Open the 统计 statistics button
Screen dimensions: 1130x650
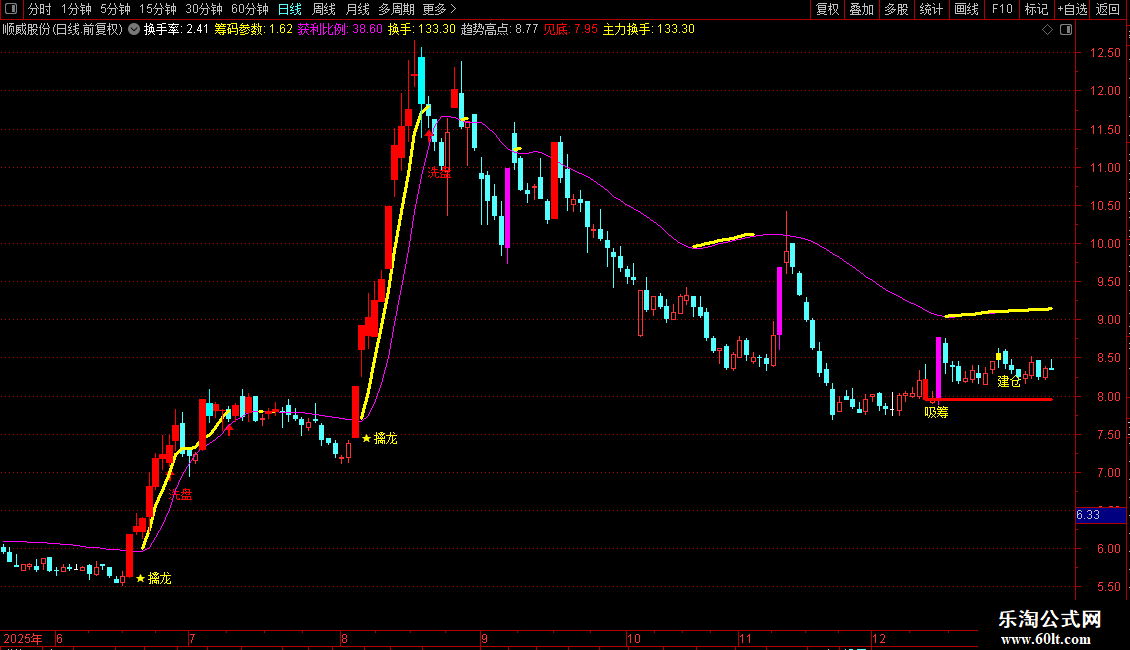[931, 9]
